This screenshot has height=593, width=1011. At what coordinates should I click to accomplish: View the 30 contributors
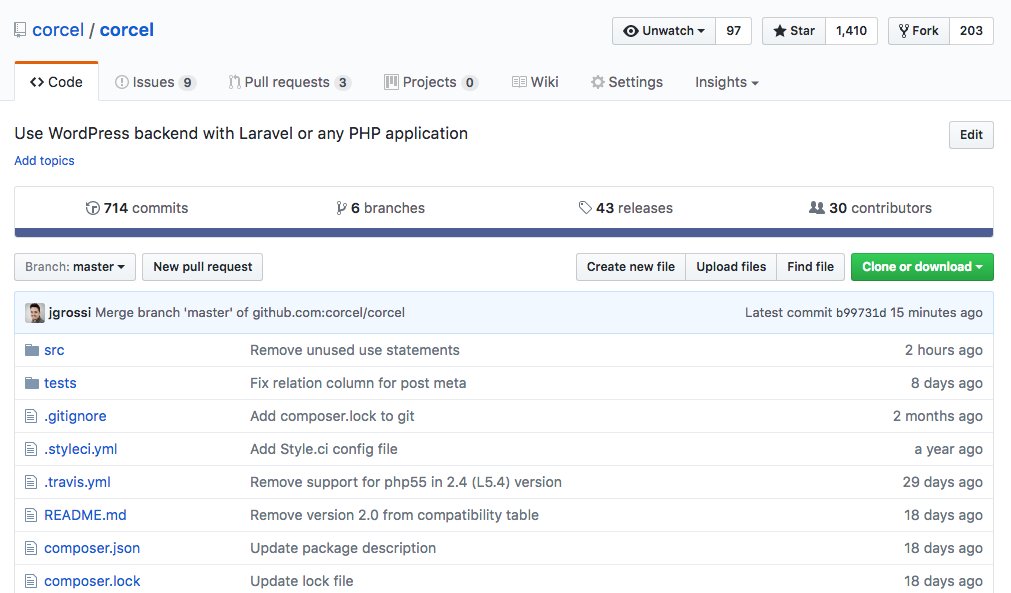870,208
